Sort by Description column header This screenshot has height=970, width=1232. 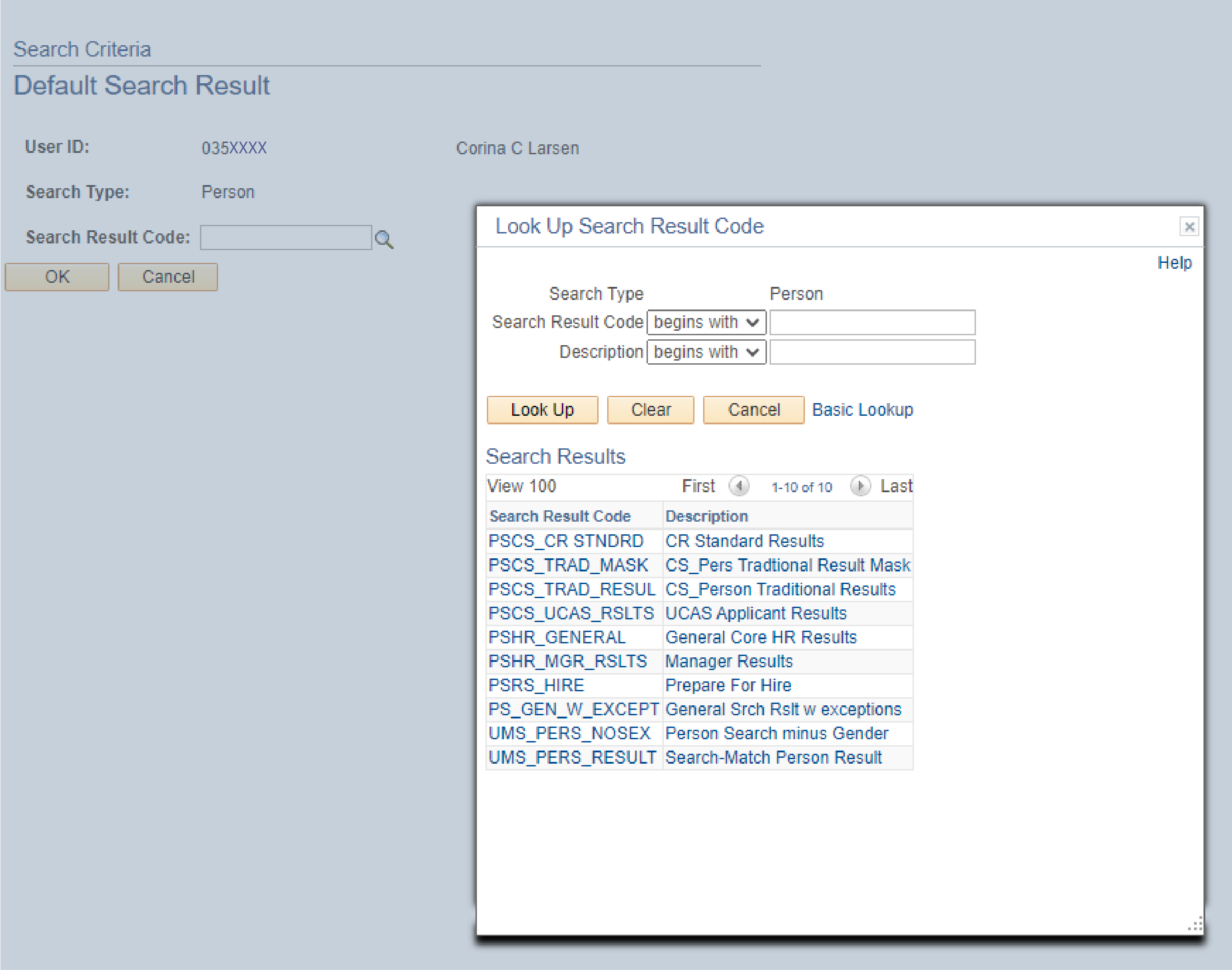point(707,516)
